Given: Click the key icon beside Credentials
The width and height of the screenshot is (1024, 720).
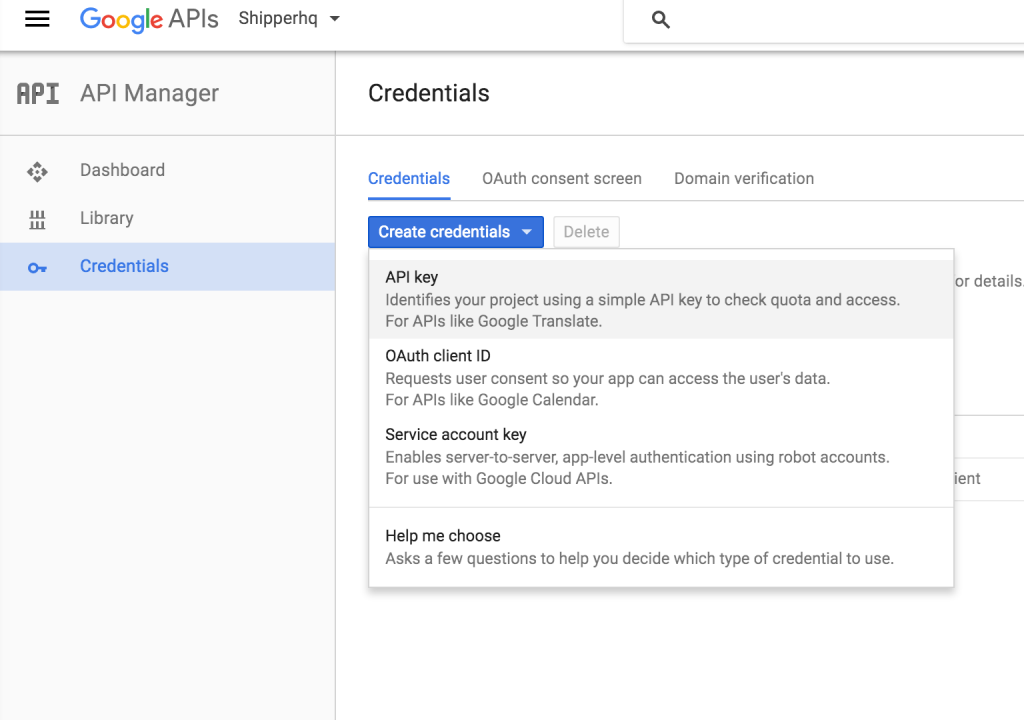Looking at the screenshot, I should pyautogui.click(x=38, y=267).
